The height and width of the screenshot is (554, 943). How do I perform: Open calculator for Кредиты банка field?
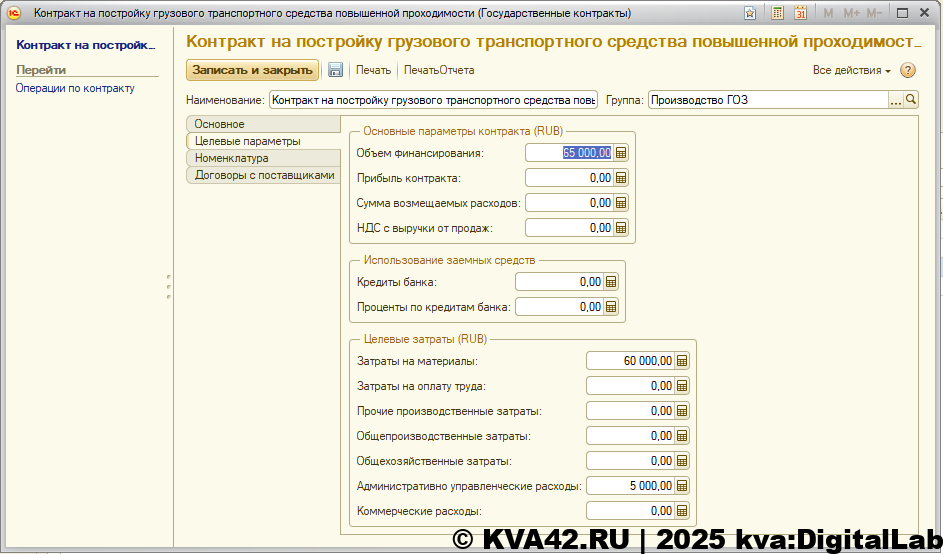(612, 282)
